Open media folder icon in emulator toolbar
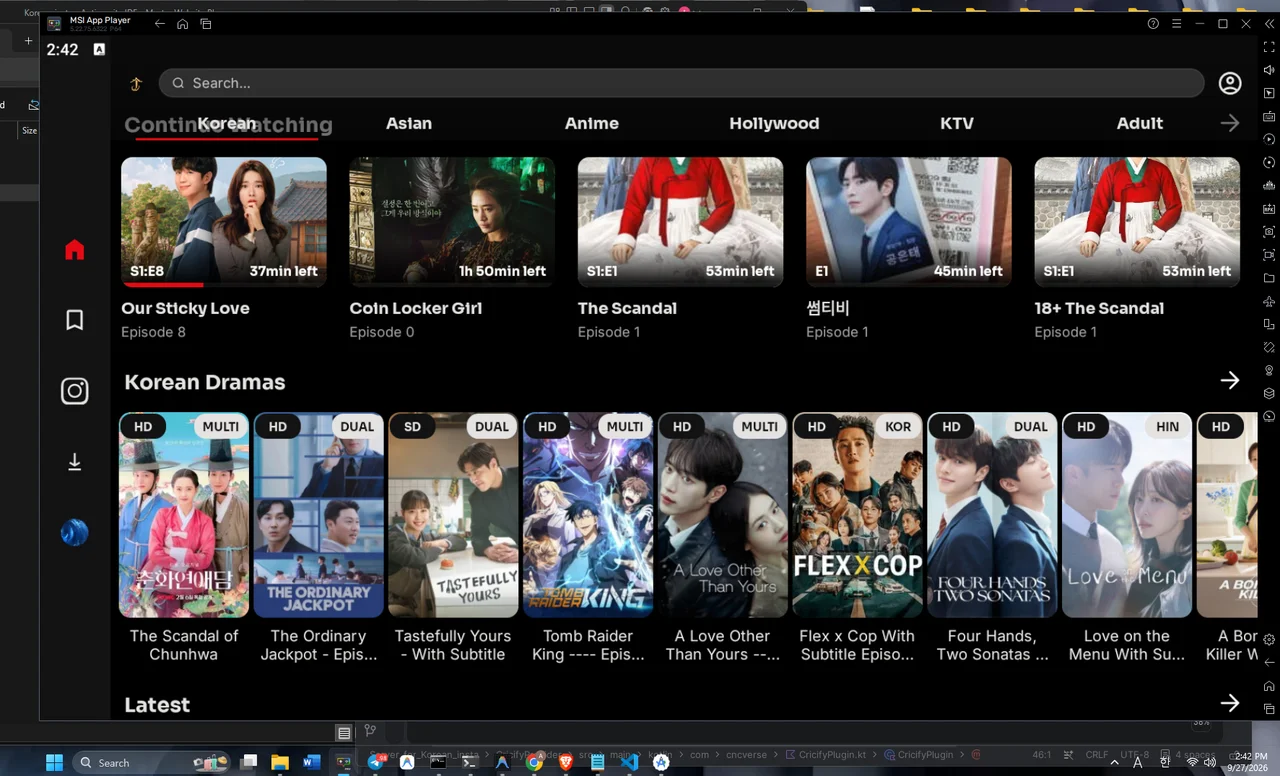Image resolution: width=1280 pixels, height=776 pixels. 1269,278
